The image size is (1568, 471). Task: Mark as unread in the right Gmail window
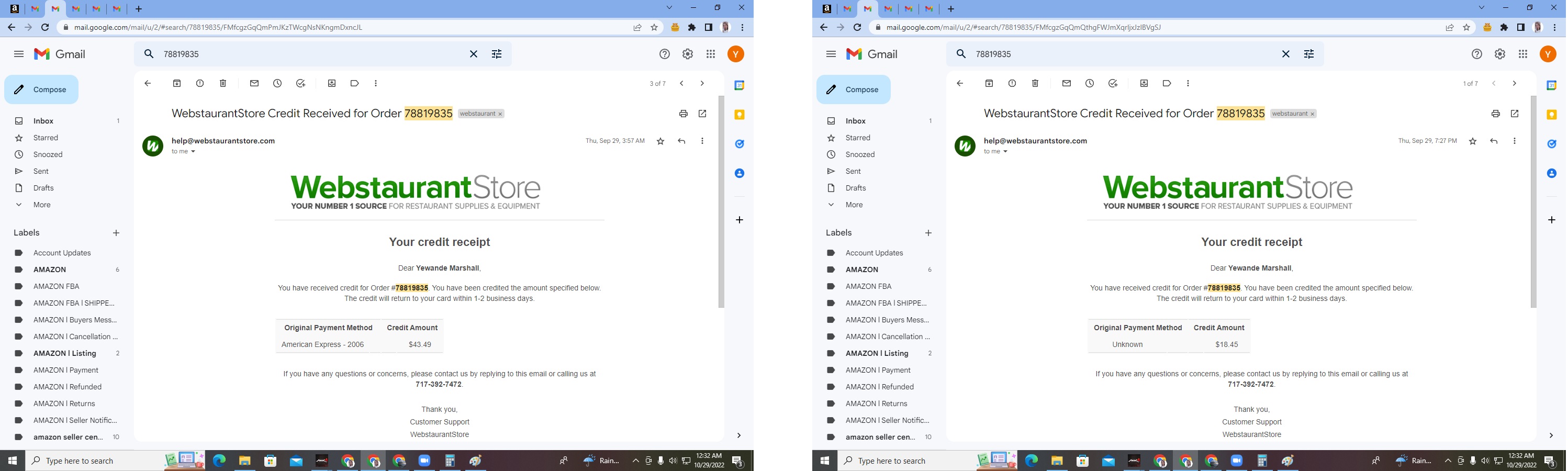(x=1067, y=83)
